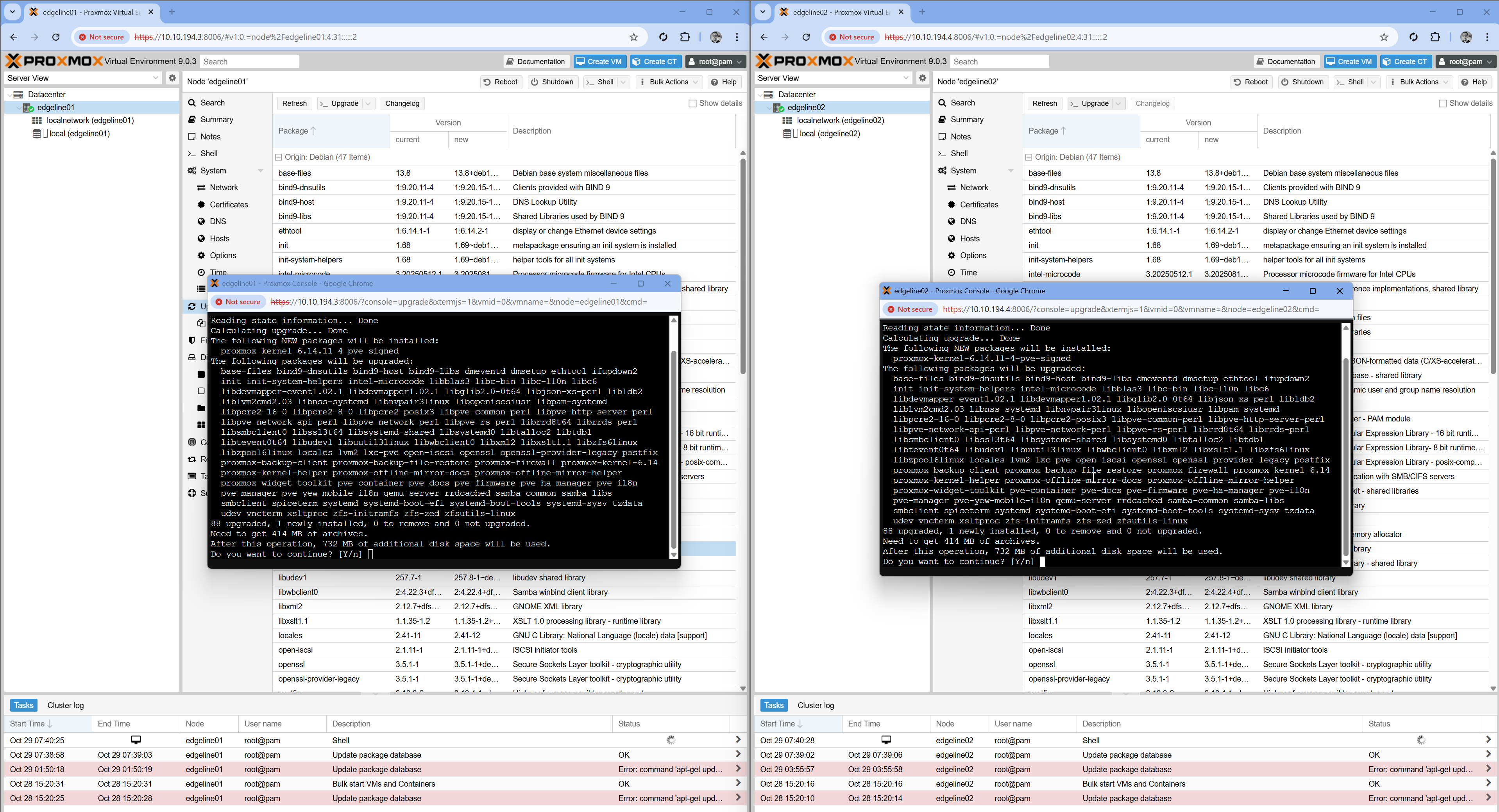This screenshot has height=812, width=1499.
Task: Select edgeline02 node in the tree
Action: (x=806, y=108)
